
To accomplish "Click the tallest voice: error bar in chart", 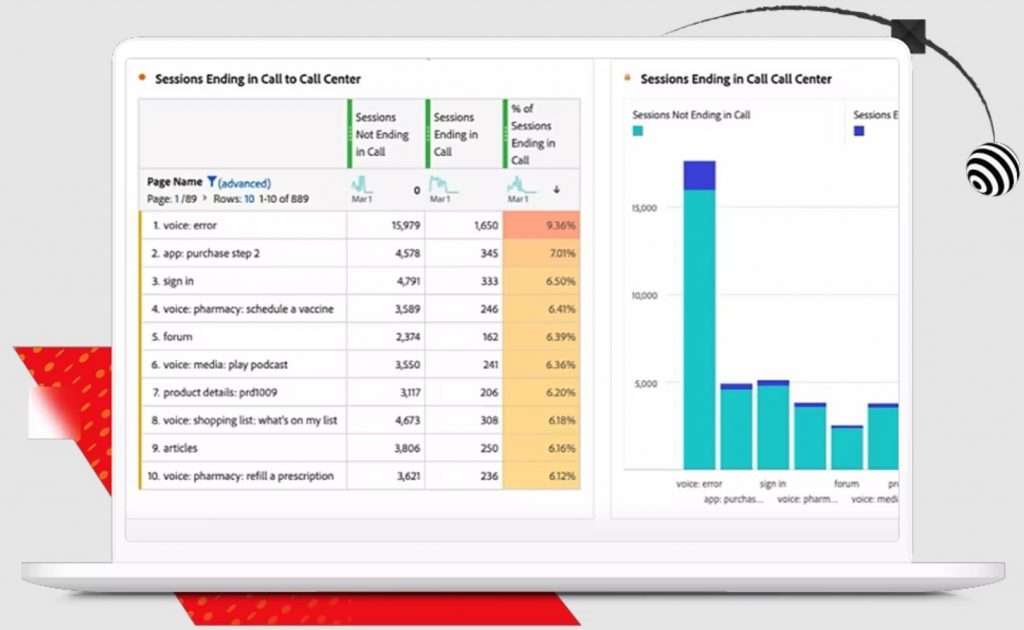I will click(699, 320).
